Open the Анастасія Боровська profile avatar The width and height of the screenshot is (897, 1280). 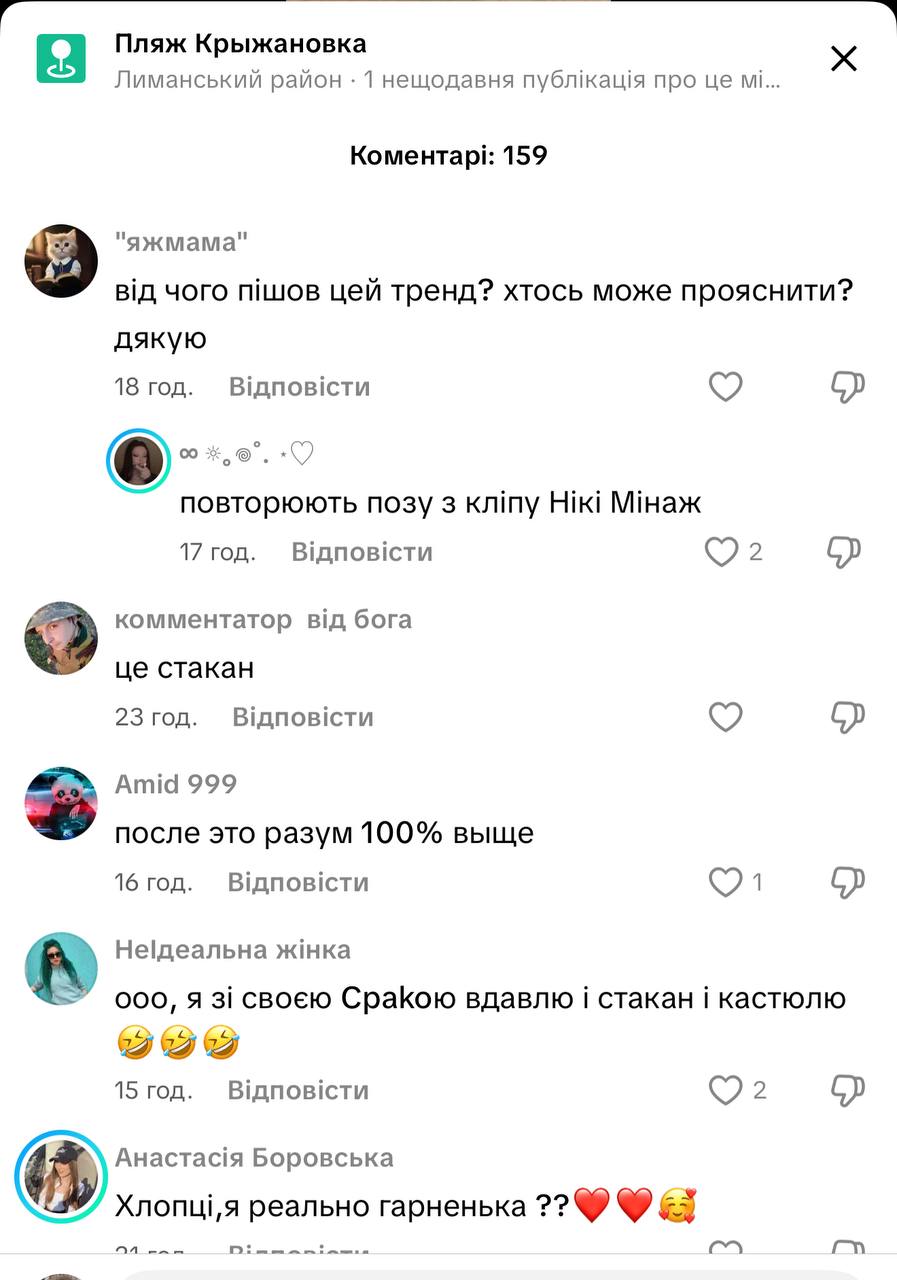tap(61, 1176)
